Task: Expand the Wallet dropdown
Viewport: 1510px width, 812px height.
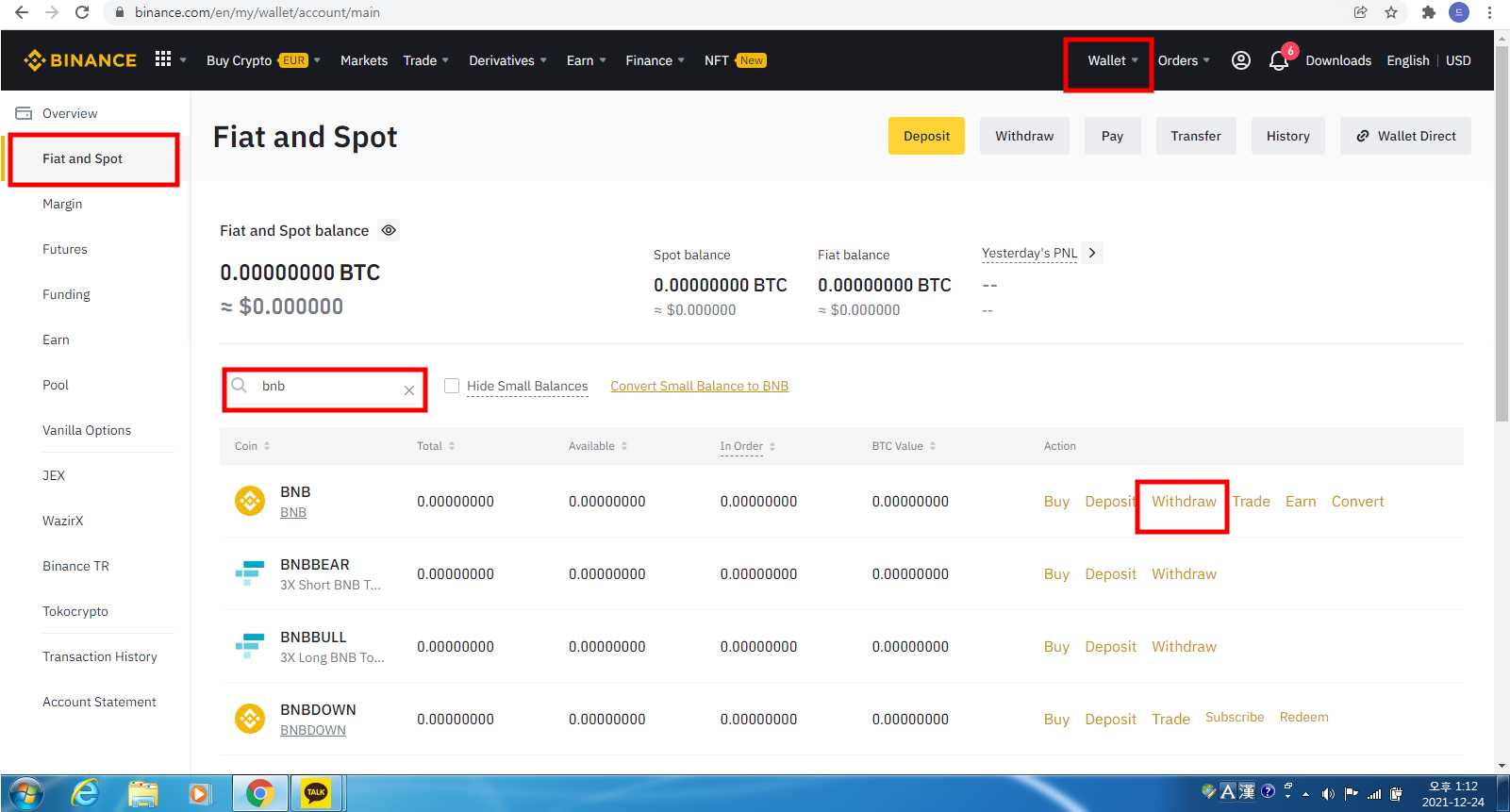Action: (x=1113, y=60)
